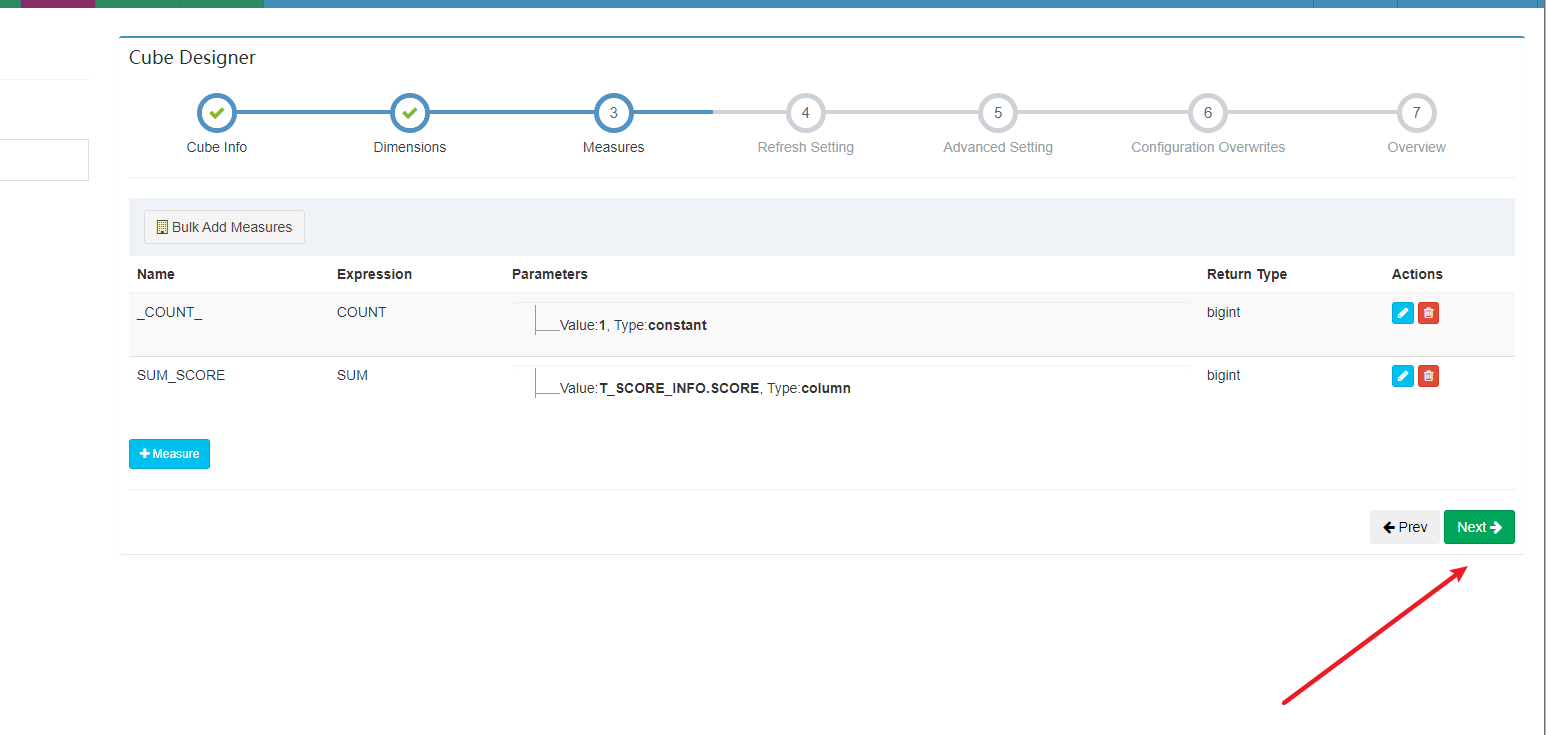Edit the SUM_SCORE measure with pencil icon
The width and height of the screenshot is (1546, 735).
tap(1403, 376)
